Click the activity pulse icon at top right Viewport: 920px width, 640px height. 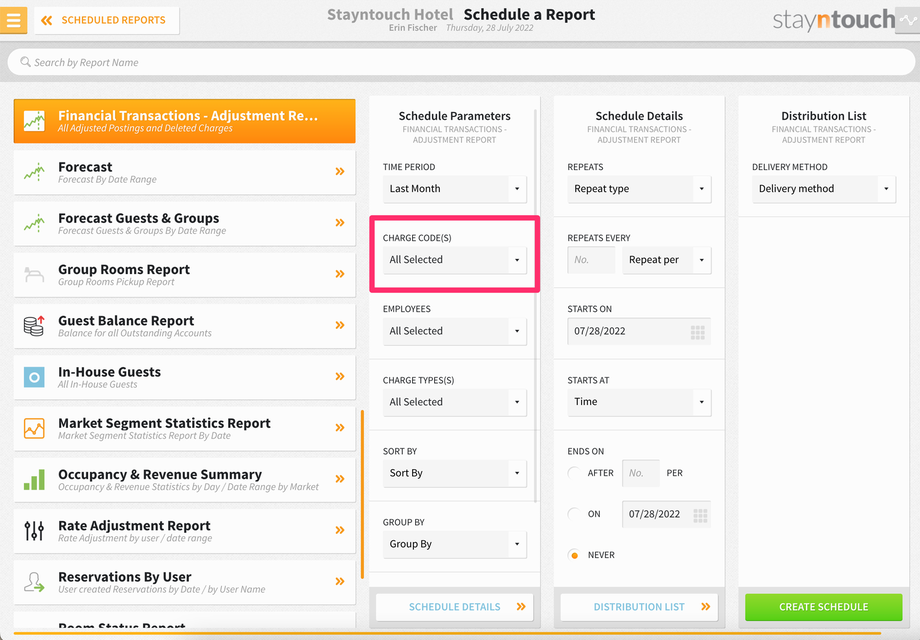click(x=909, y=21)
